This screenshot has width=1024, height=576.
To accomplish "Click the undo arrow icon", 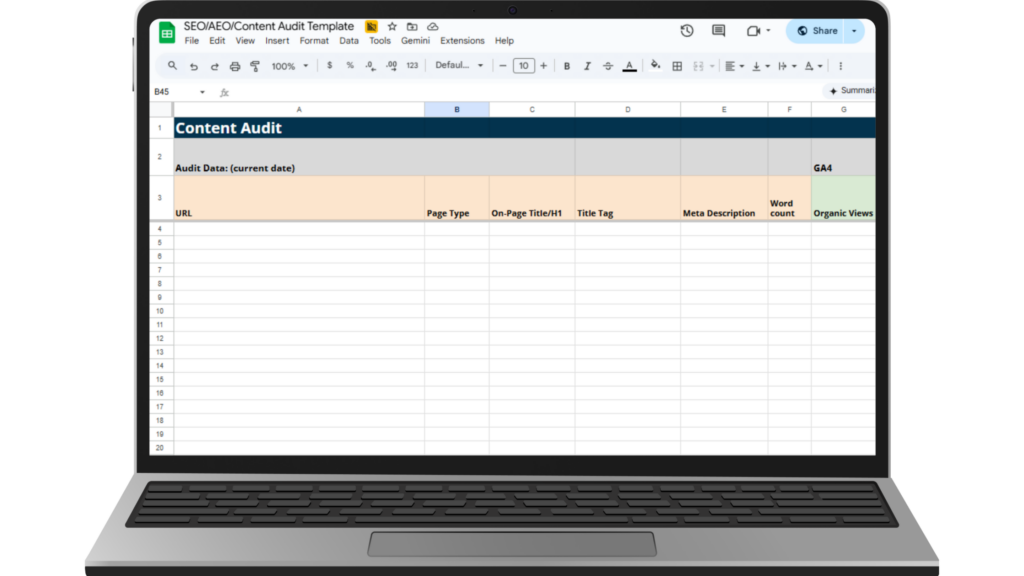I will coord(194,66).
